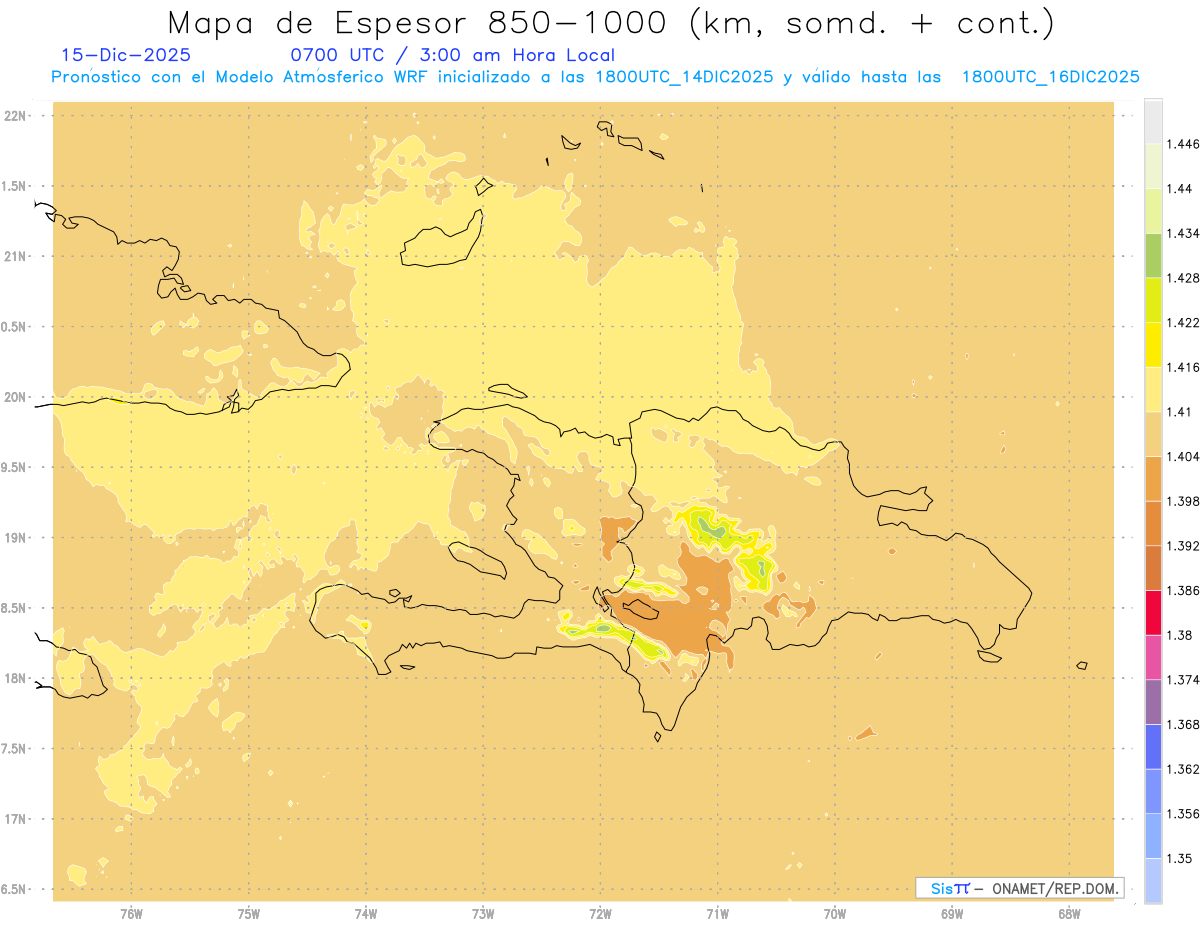Click the green 1.428–1.434 legend swatch
The height and width of the screenshot is (927, 1200).
pyautogui.click(x=1153, y=255)
